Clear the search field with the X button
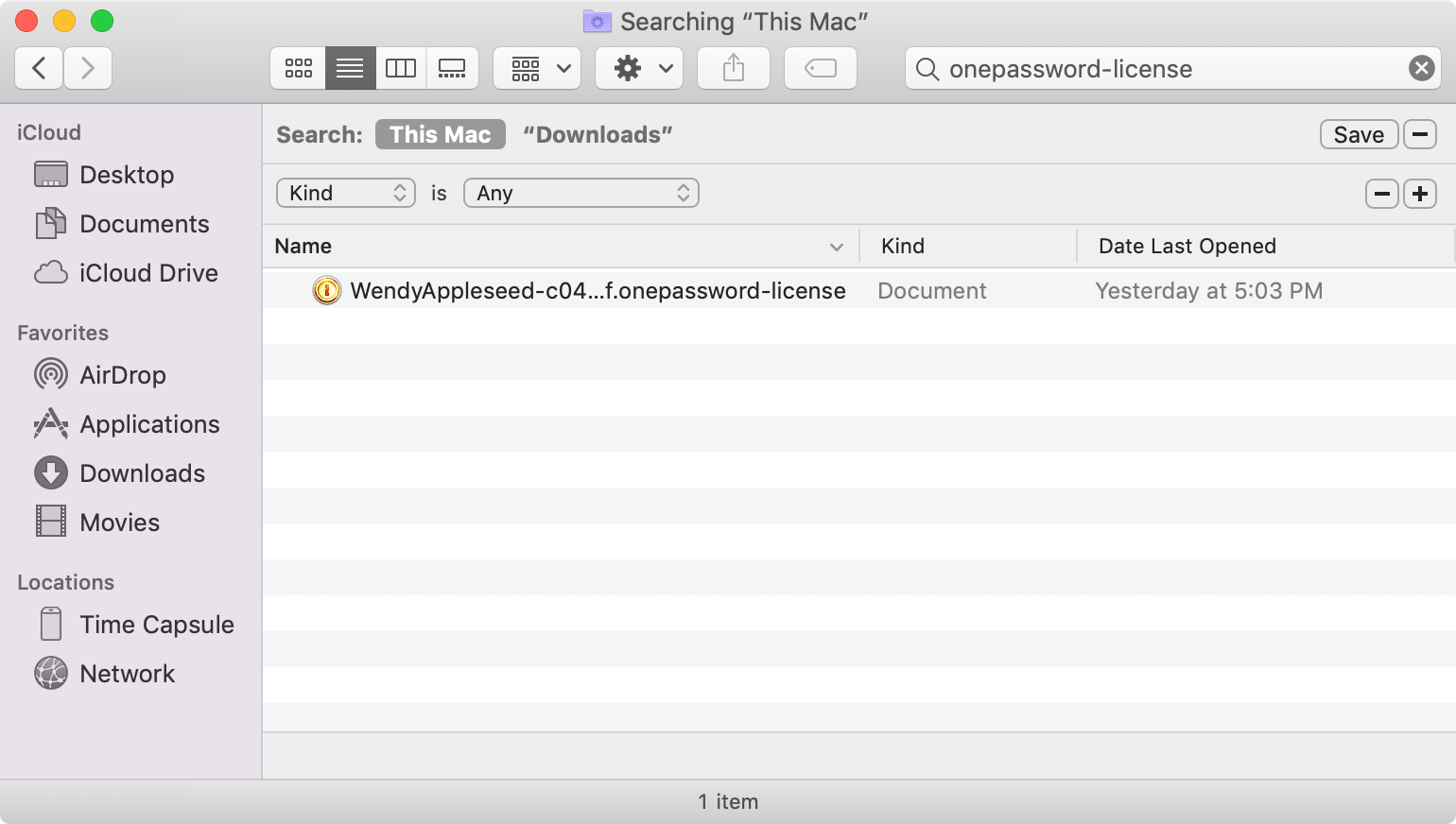 pyautogui.click(x=1421, y=68)
